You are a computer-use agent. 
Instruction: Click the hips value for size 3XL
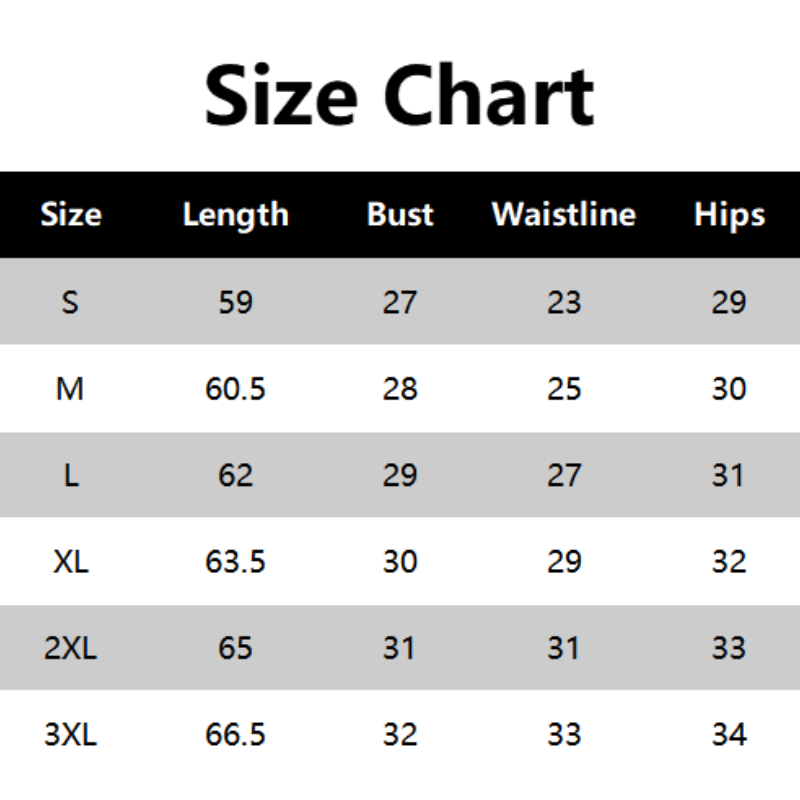point(729,735)
